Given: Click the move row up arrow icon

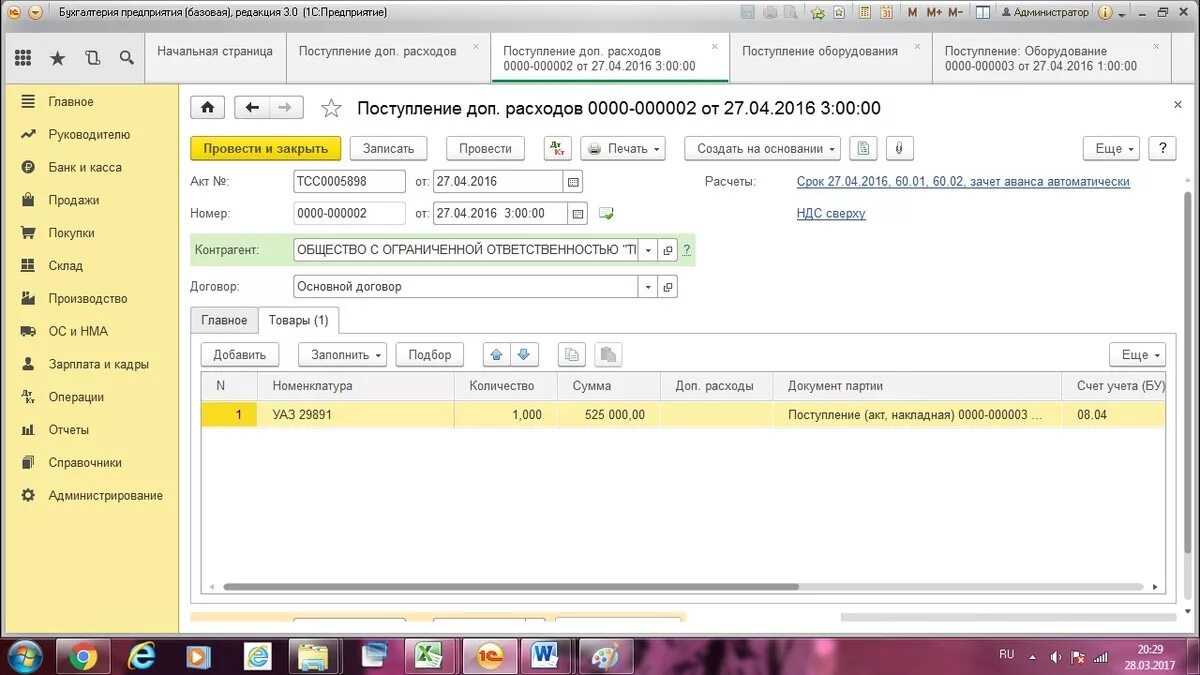Looking at the screenshot, I should point(497,354).
